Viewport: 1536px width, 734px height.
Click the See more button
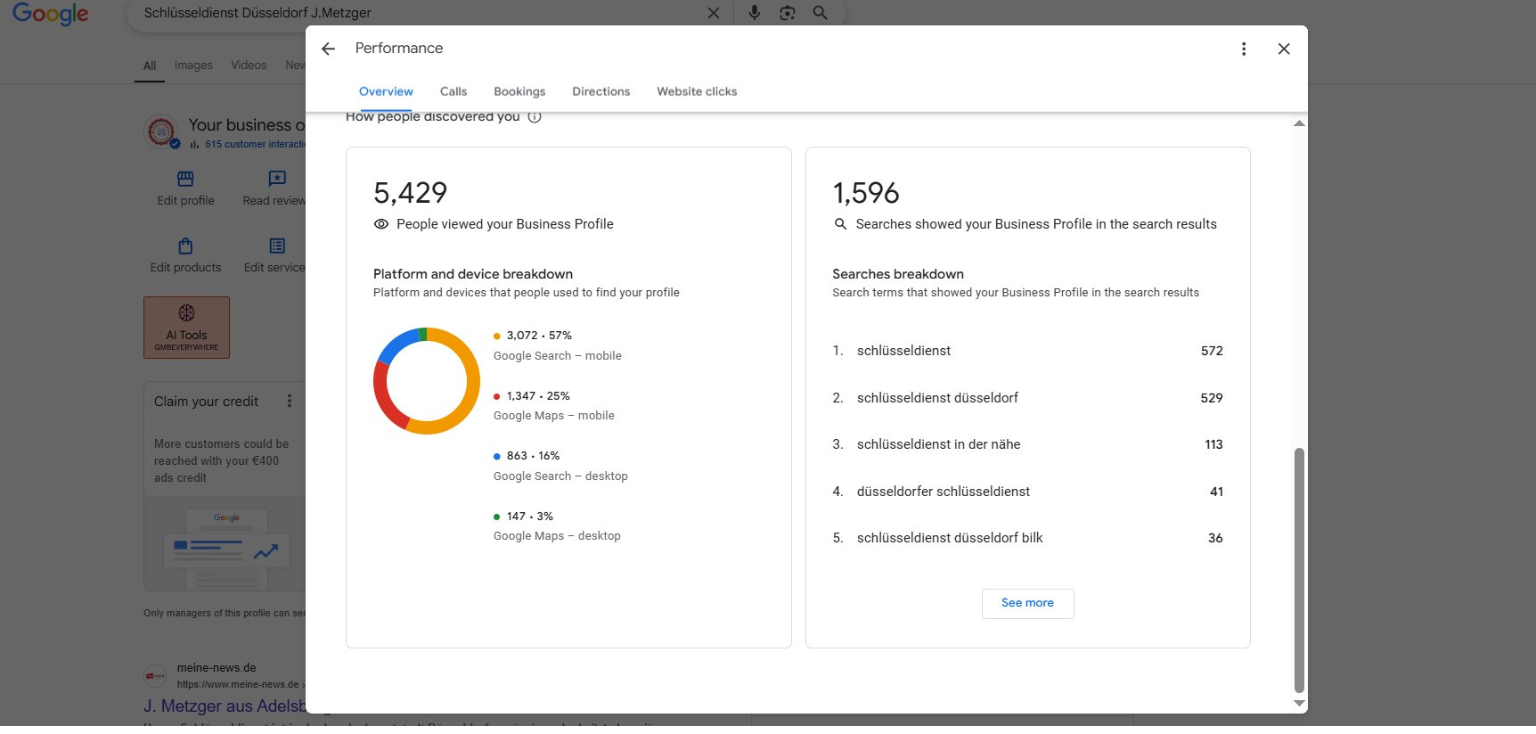[x=1027, y=603]
